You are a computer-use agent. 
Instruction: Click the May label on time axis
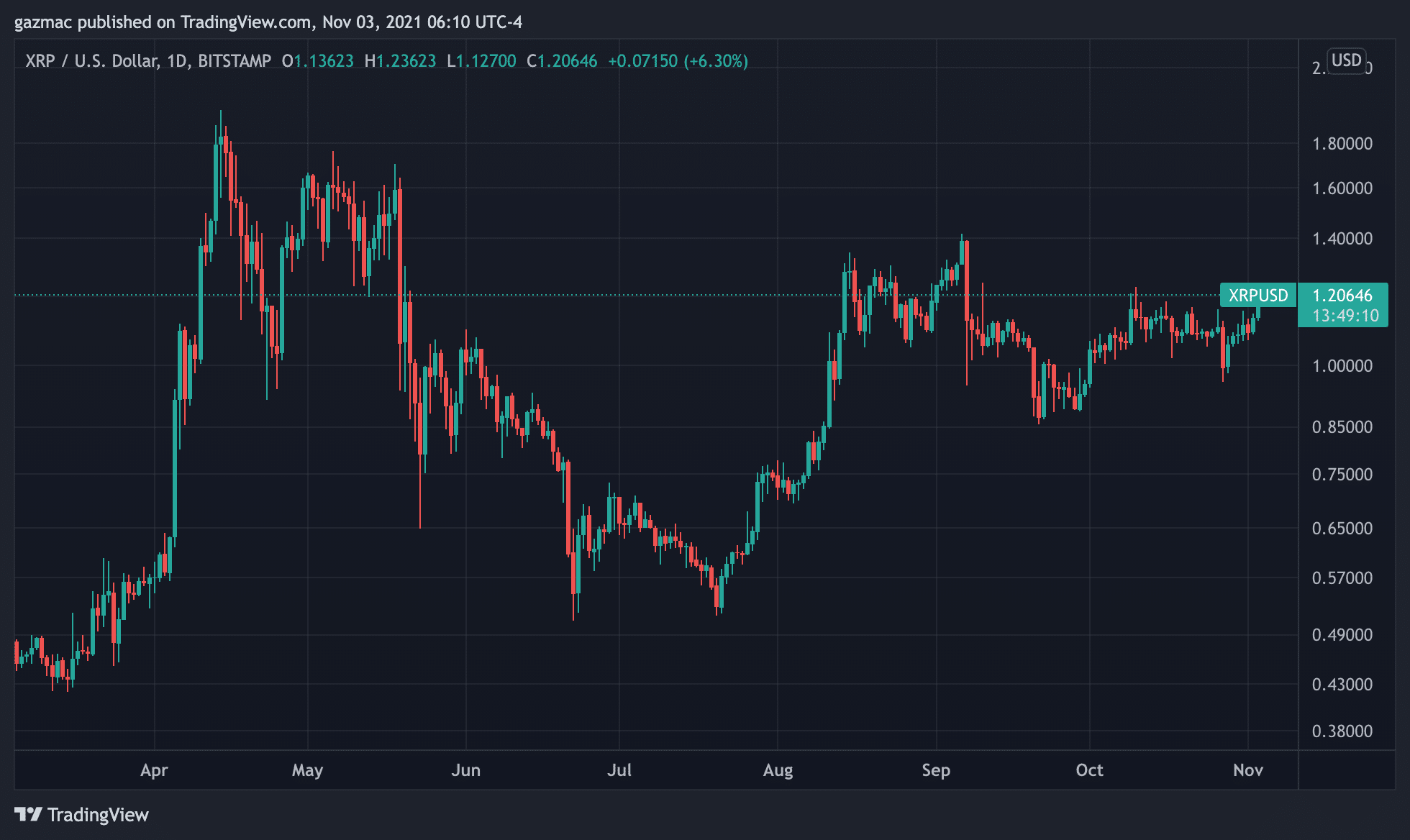(x=308, y=770)
